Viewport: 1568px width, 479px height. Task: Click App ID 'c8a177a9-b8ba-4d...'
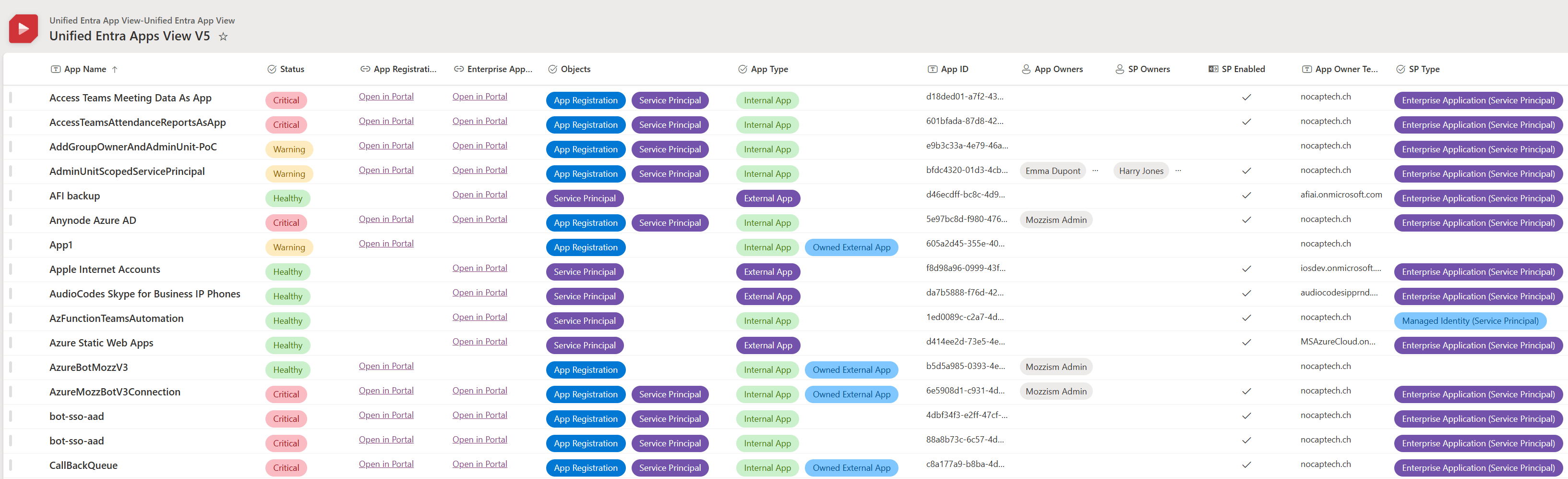tap(965, 465)
